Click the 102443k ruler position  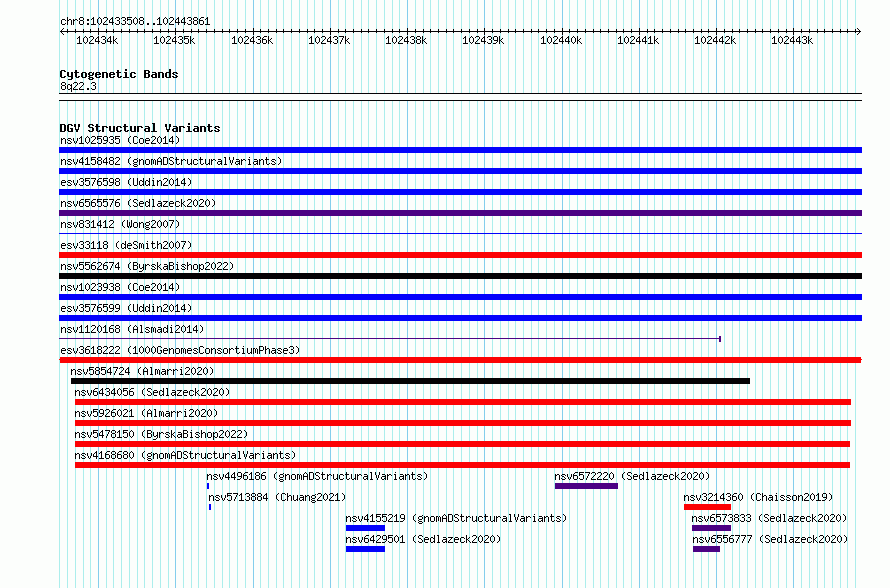click(x=792, y=40)
